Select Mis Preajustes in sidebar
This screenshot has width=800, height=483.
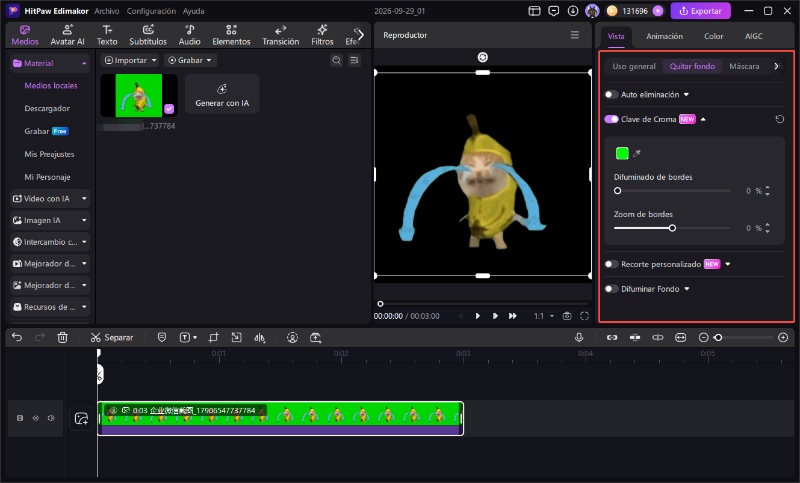coord(49,154)
